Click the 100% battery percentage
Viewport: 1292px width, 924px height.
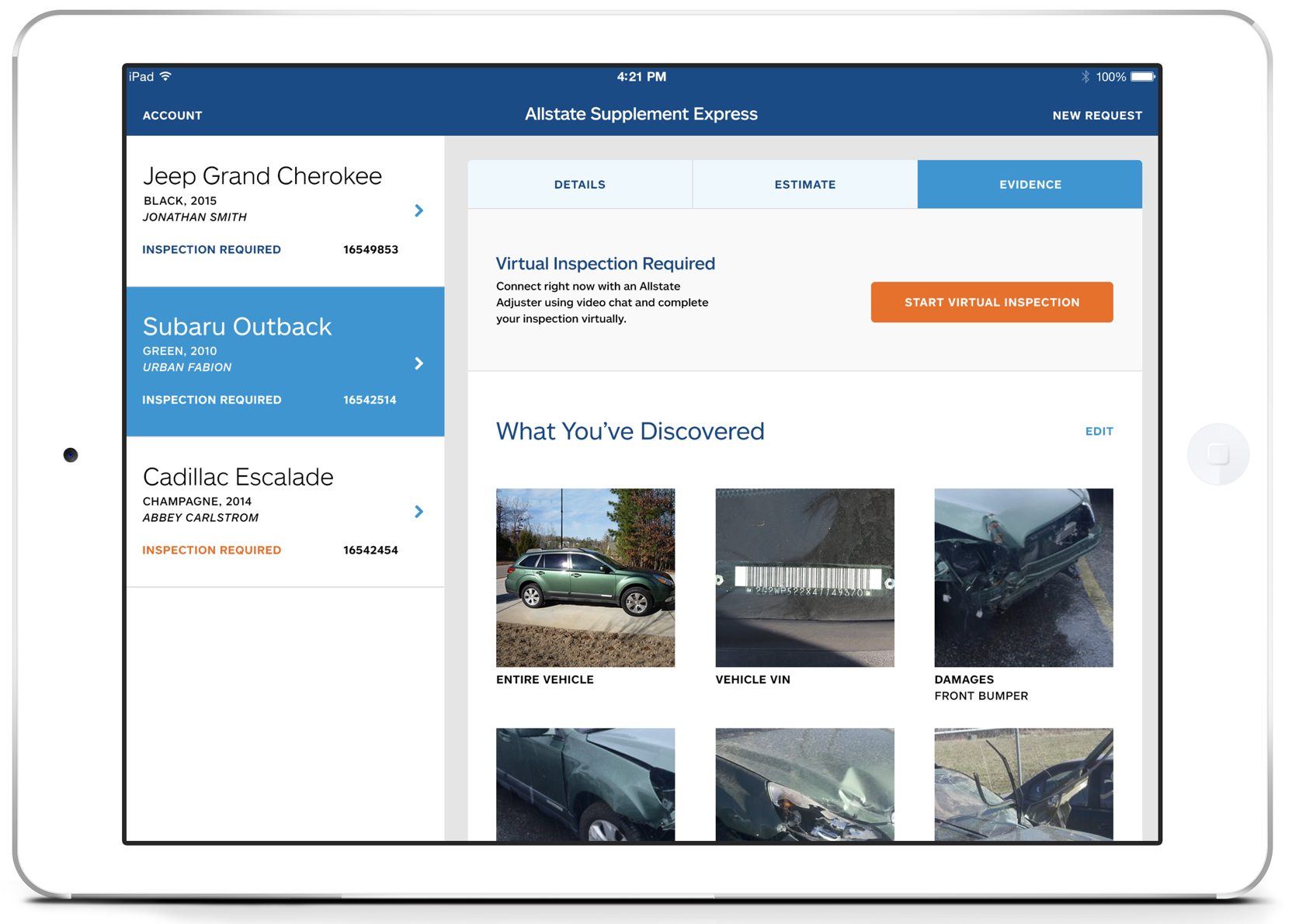1111,77
